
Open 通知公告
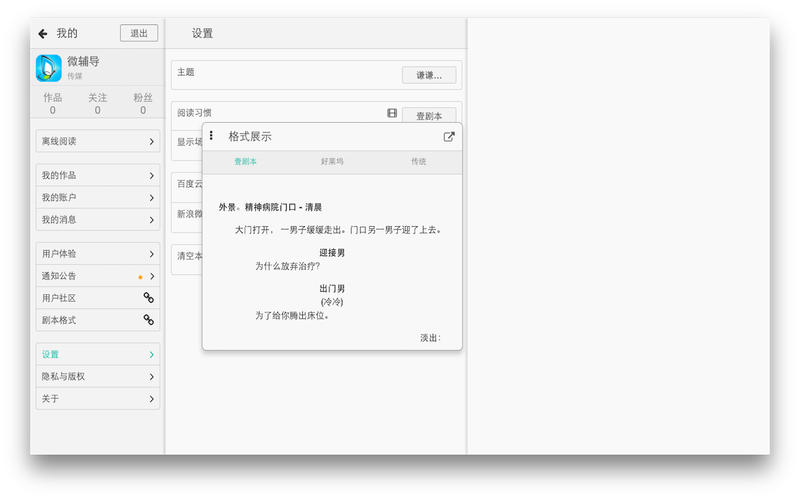point(98,276)
